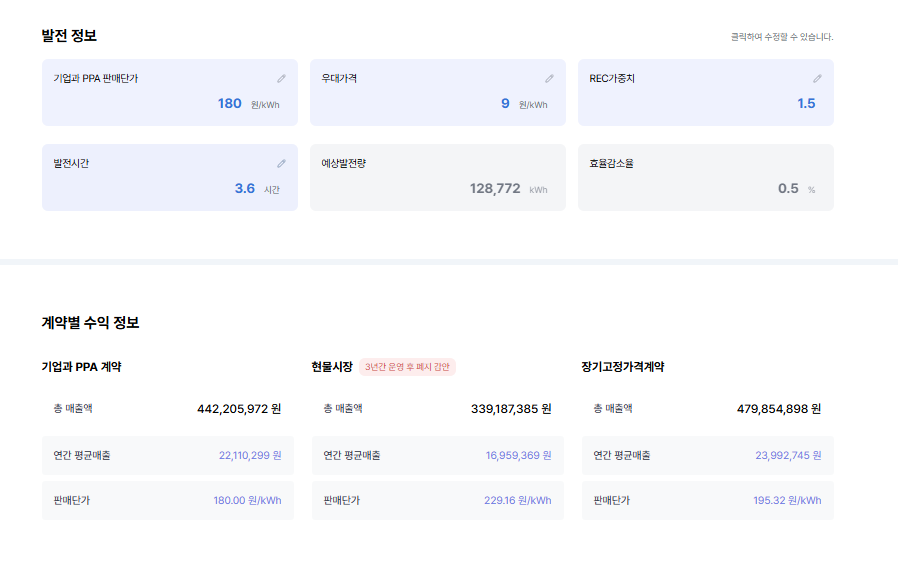Click the 발전 정보 section title

[x=69, y=36]
